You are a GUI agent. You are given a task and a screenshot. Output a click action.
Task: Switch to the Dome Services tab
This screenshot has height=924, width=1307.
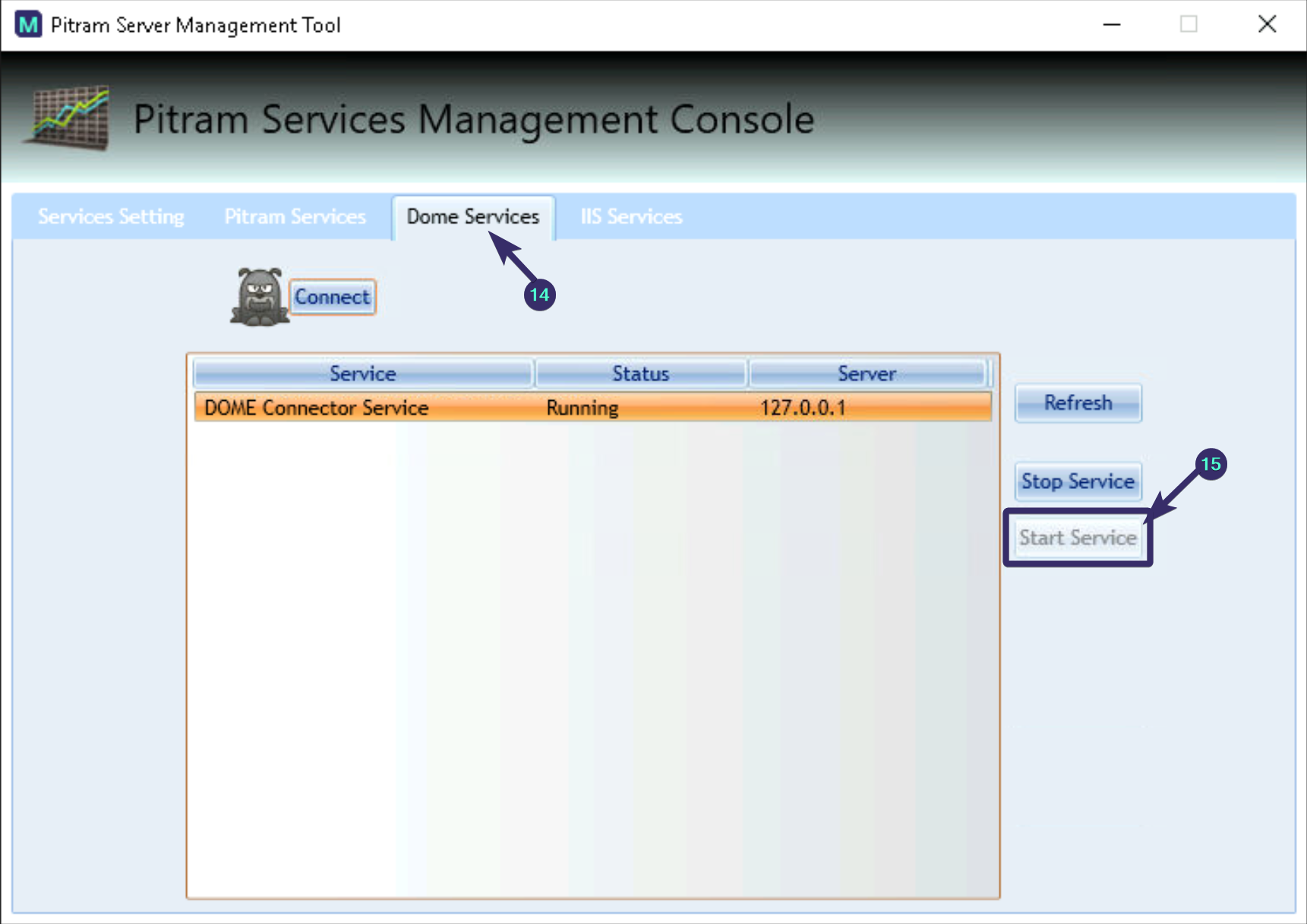(x=472, y=217)
